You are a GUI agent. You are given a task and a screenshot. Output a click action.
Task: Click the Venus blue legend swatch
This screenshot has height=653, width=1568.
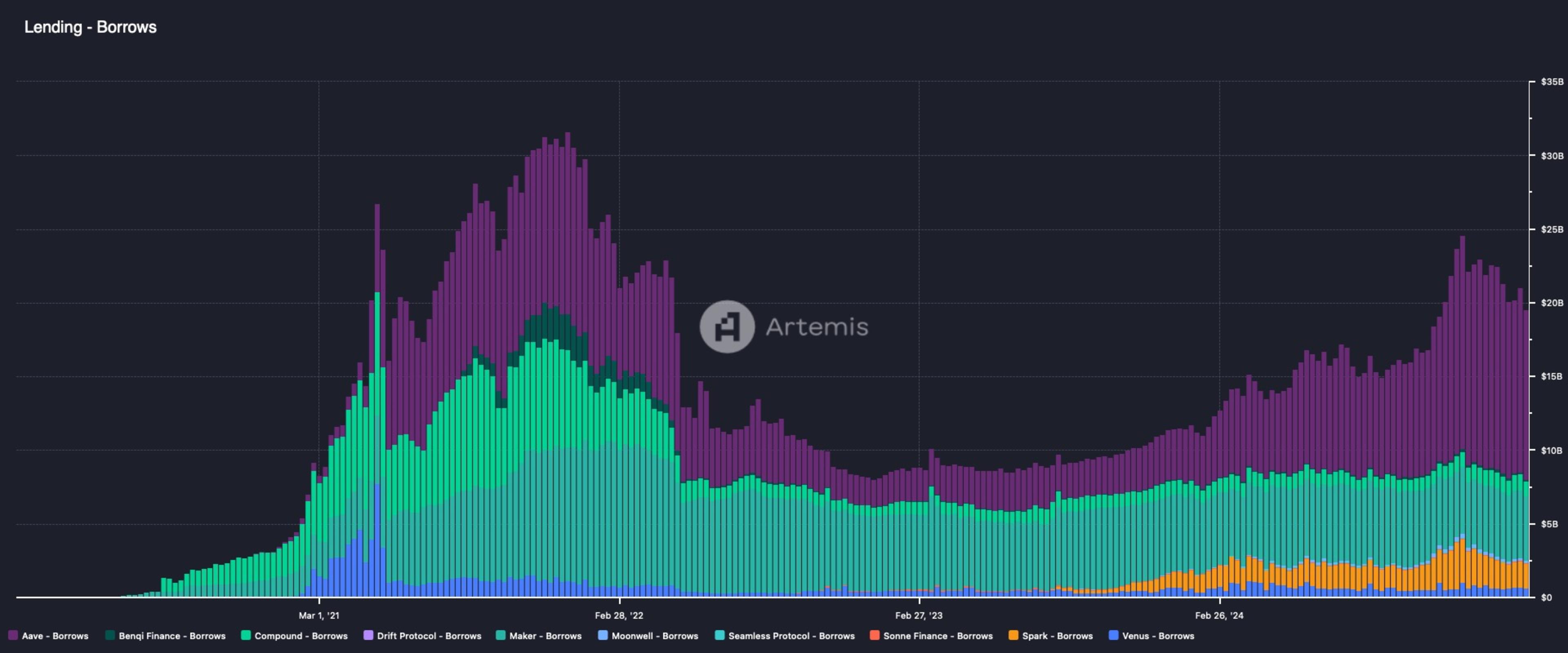(x=1113, y=635)
